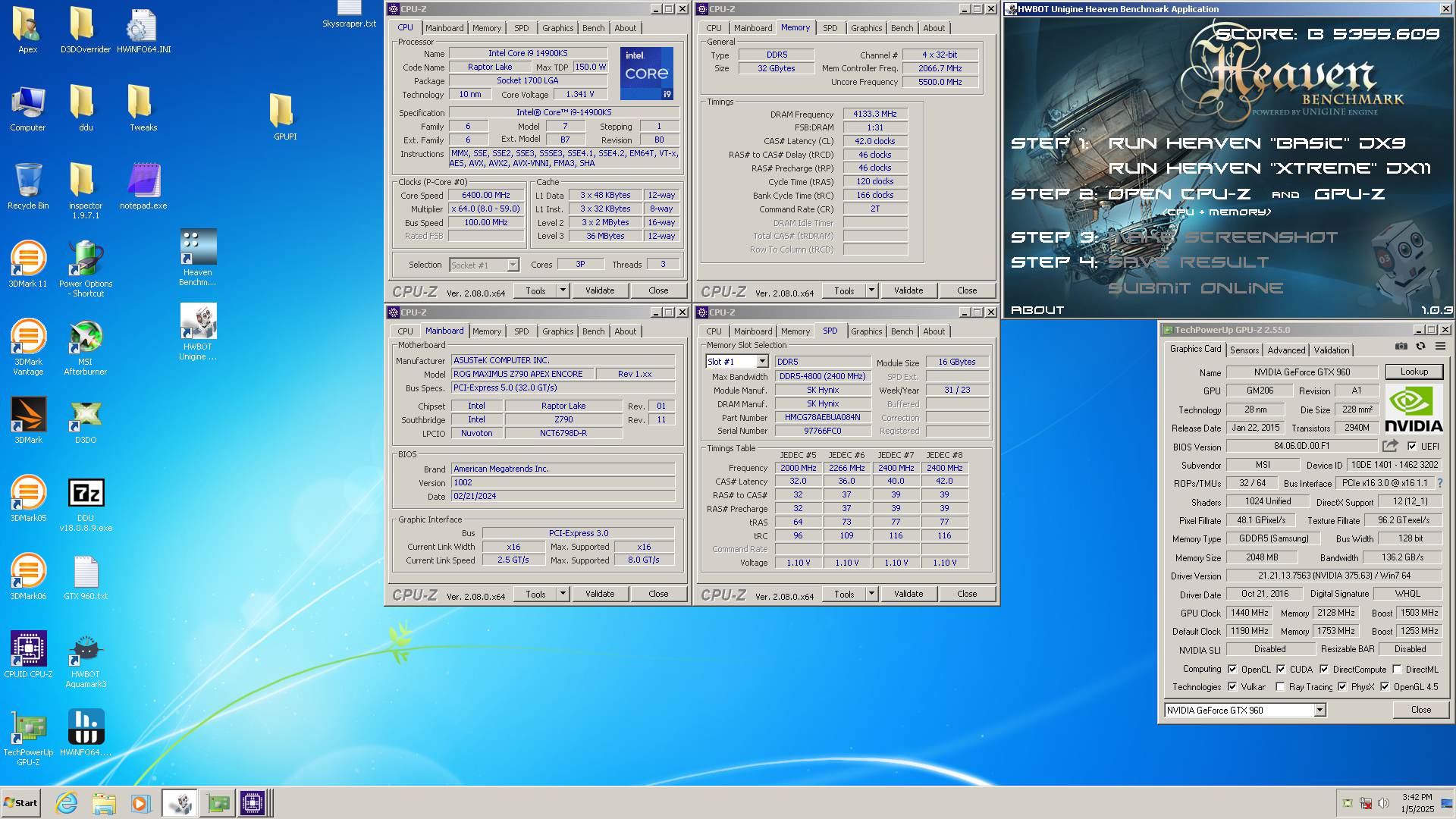Toggle the UEFI checkbox in GPU-Z
1456x819 pixels.
[x=1412, y=447]
